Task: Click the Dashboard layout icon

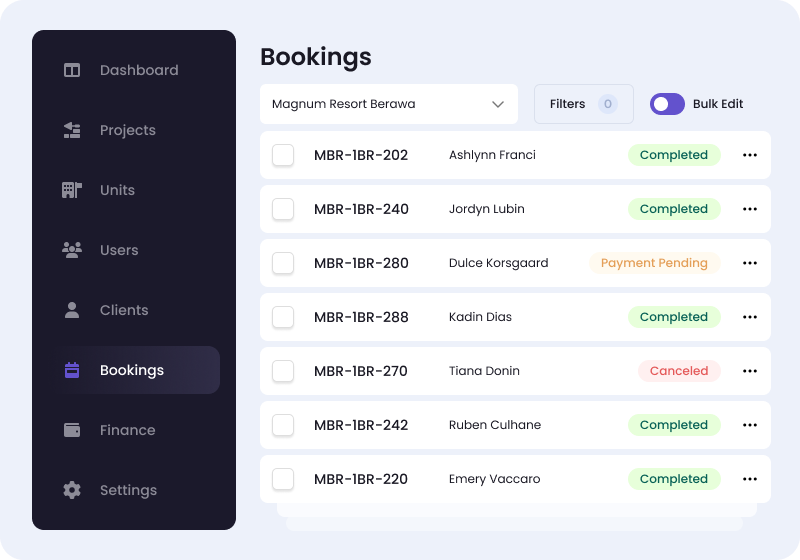Action: tap(72, 70)
